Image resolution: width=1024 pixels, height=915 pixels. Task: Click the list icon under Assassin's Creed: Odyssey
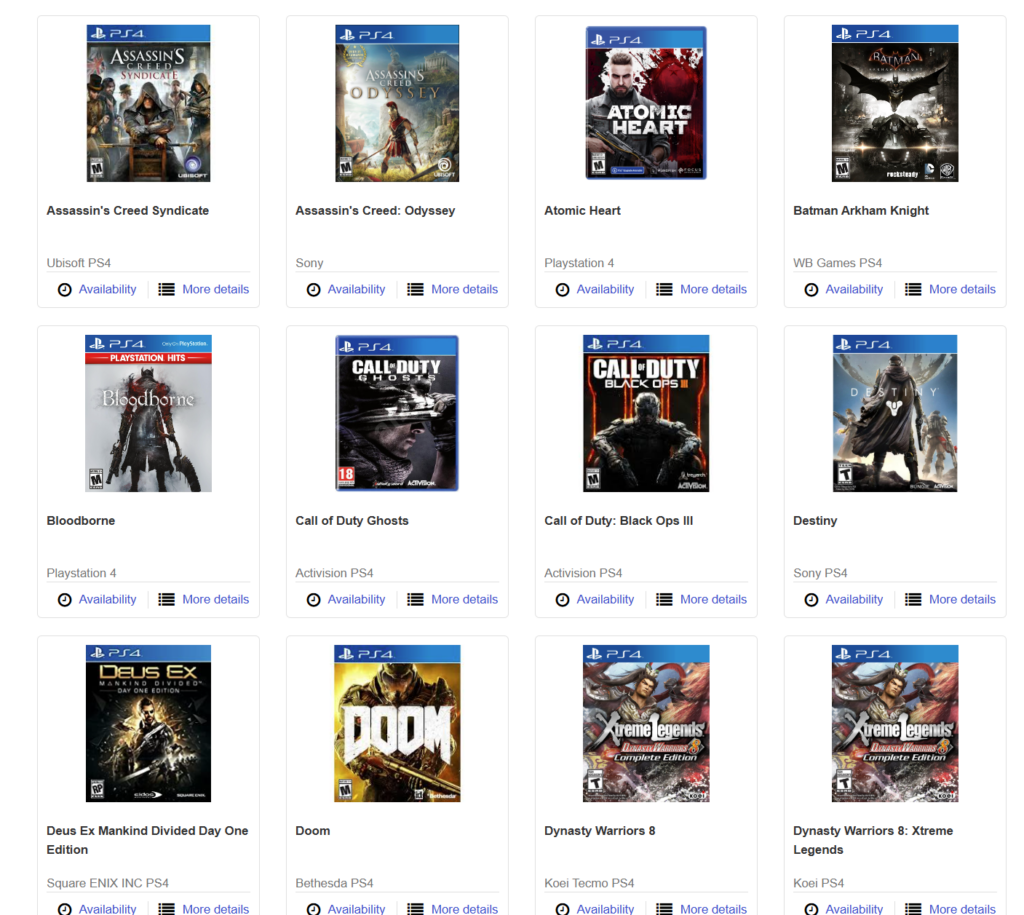pos(415,289)
